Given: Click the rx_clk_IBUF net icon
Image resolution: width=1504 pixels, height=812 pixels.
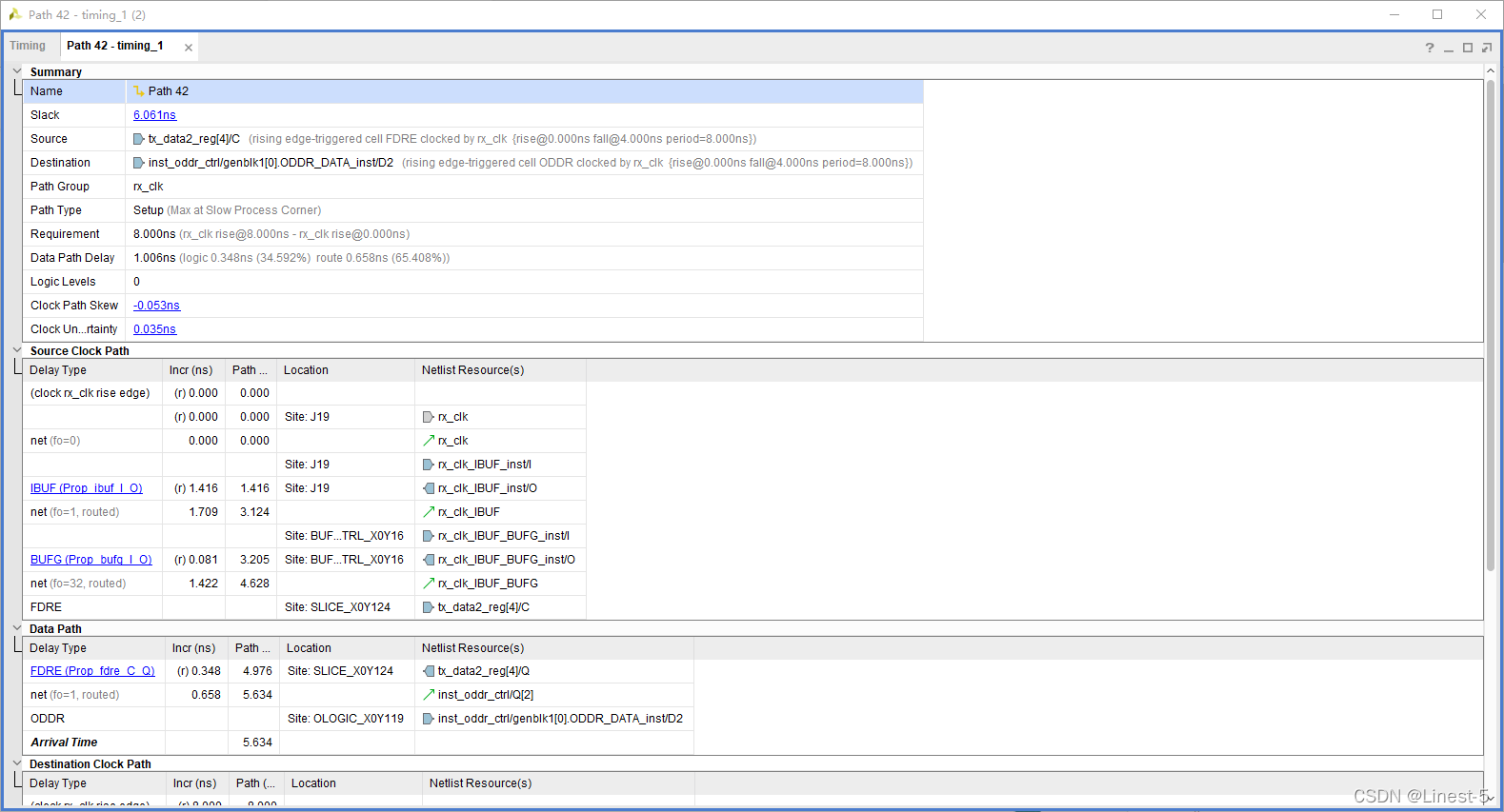Looking at the screenshot, I should pyautogui.click(x=429, y=512).
